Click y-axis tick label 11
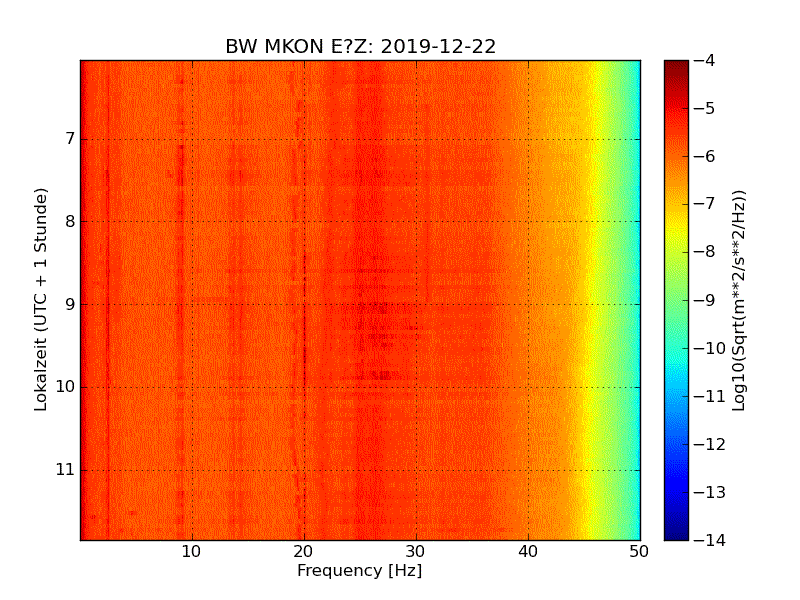Image resolution: width=800 pixels, height=600 pixels. (65, 469)
